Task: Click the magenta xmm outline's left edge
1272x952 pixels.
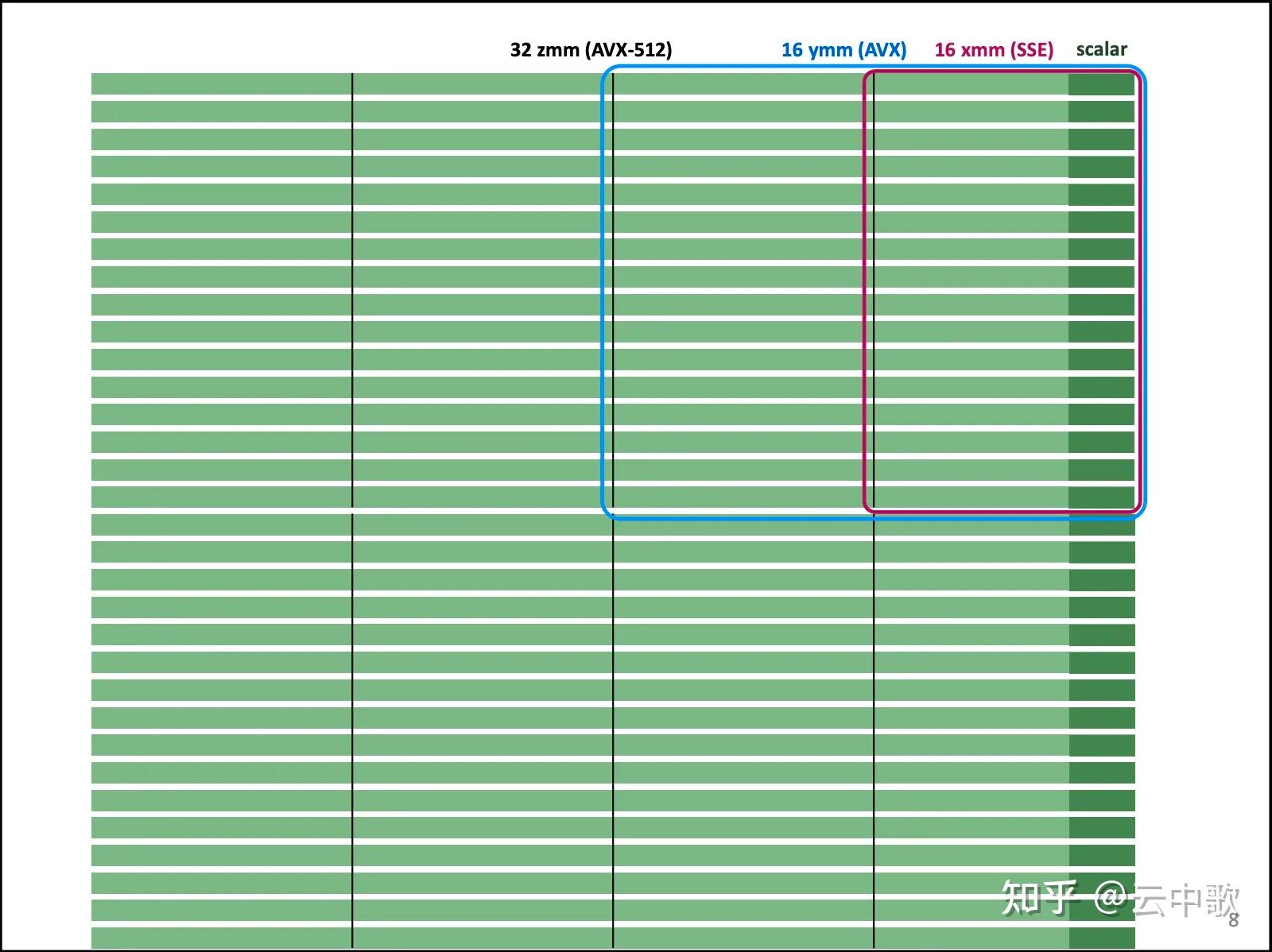Action: tap(865, 291)
